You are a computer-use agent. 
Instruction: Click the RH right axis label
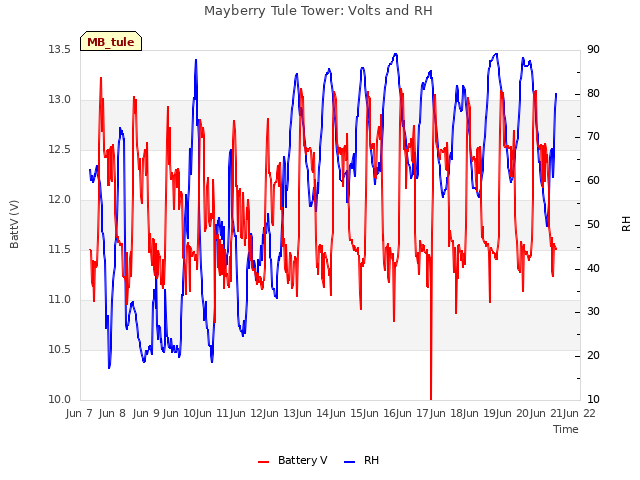point(626,224)
